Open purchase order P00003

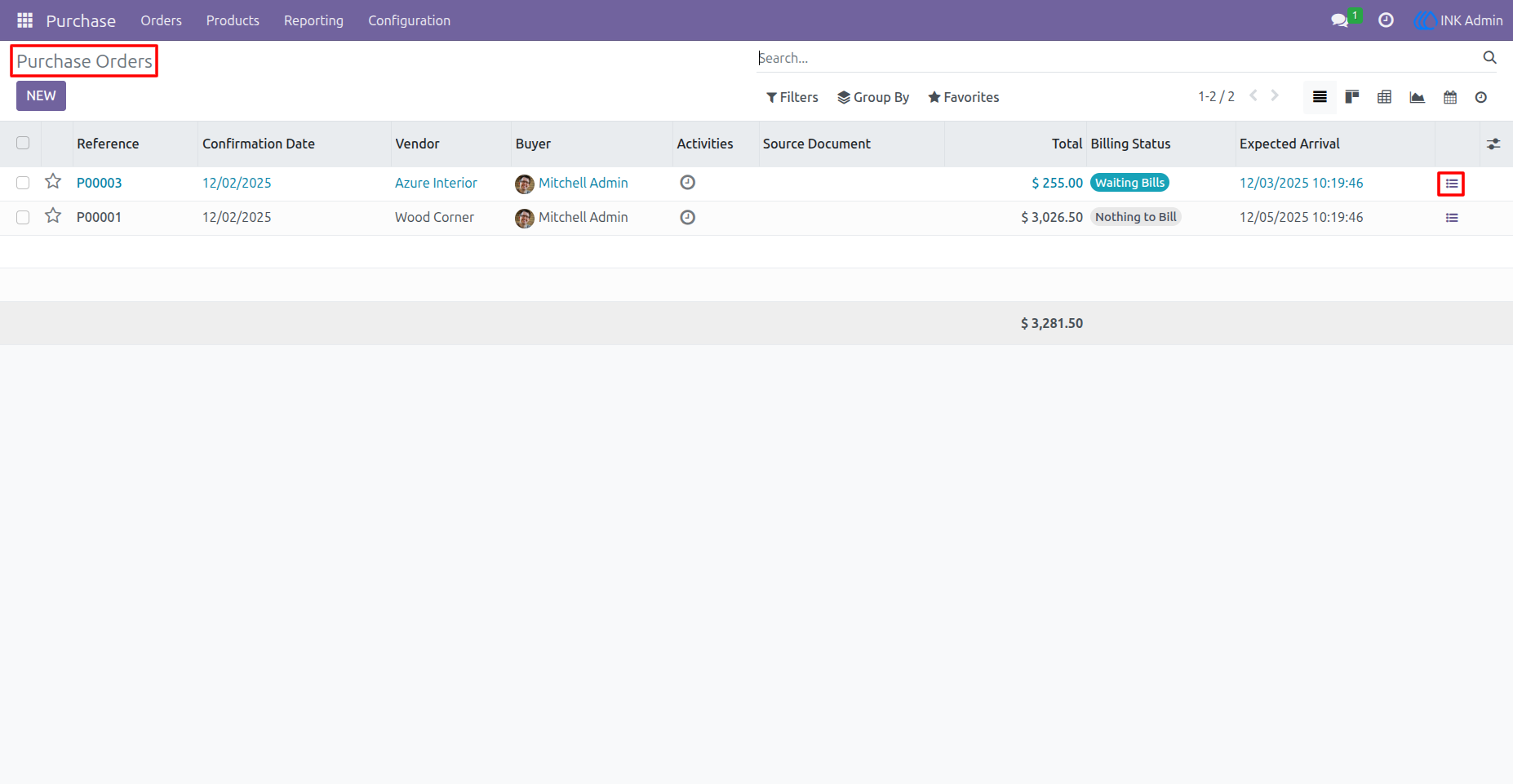click(x=99, y=183)
